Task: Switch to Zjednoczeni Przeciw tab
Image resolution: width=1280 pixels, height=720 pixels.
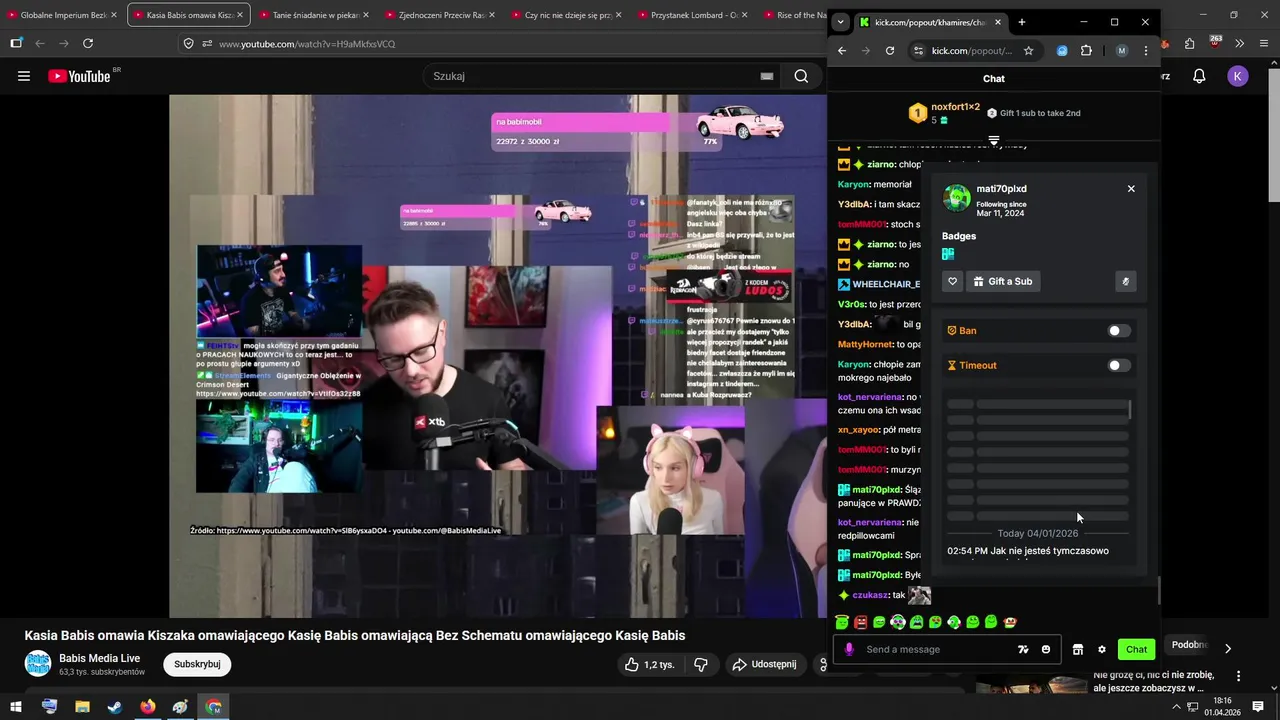Action: click(x=439, y=15)
